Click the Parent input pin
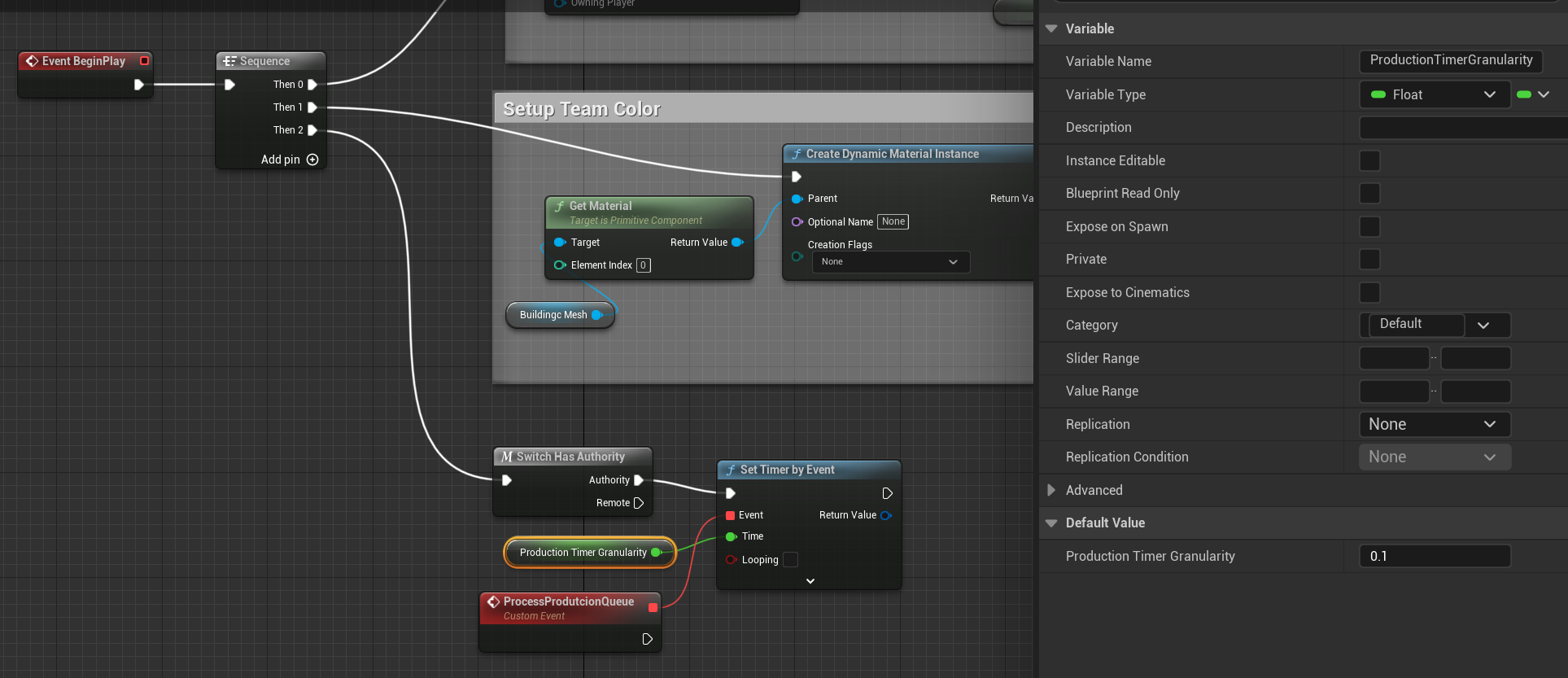1568x678 pixels. click(797, 199)
